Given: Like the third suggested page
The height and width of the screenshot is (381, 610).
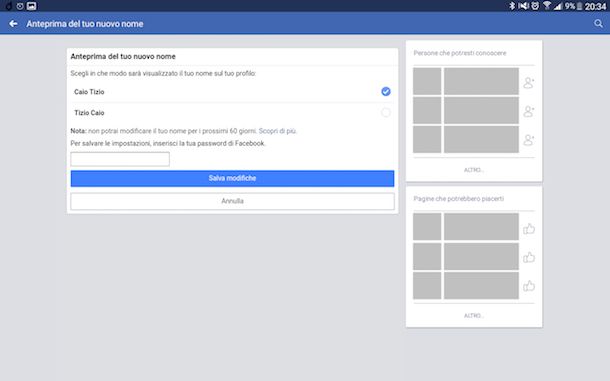Looking at the screenshot, I should point(529,286).
